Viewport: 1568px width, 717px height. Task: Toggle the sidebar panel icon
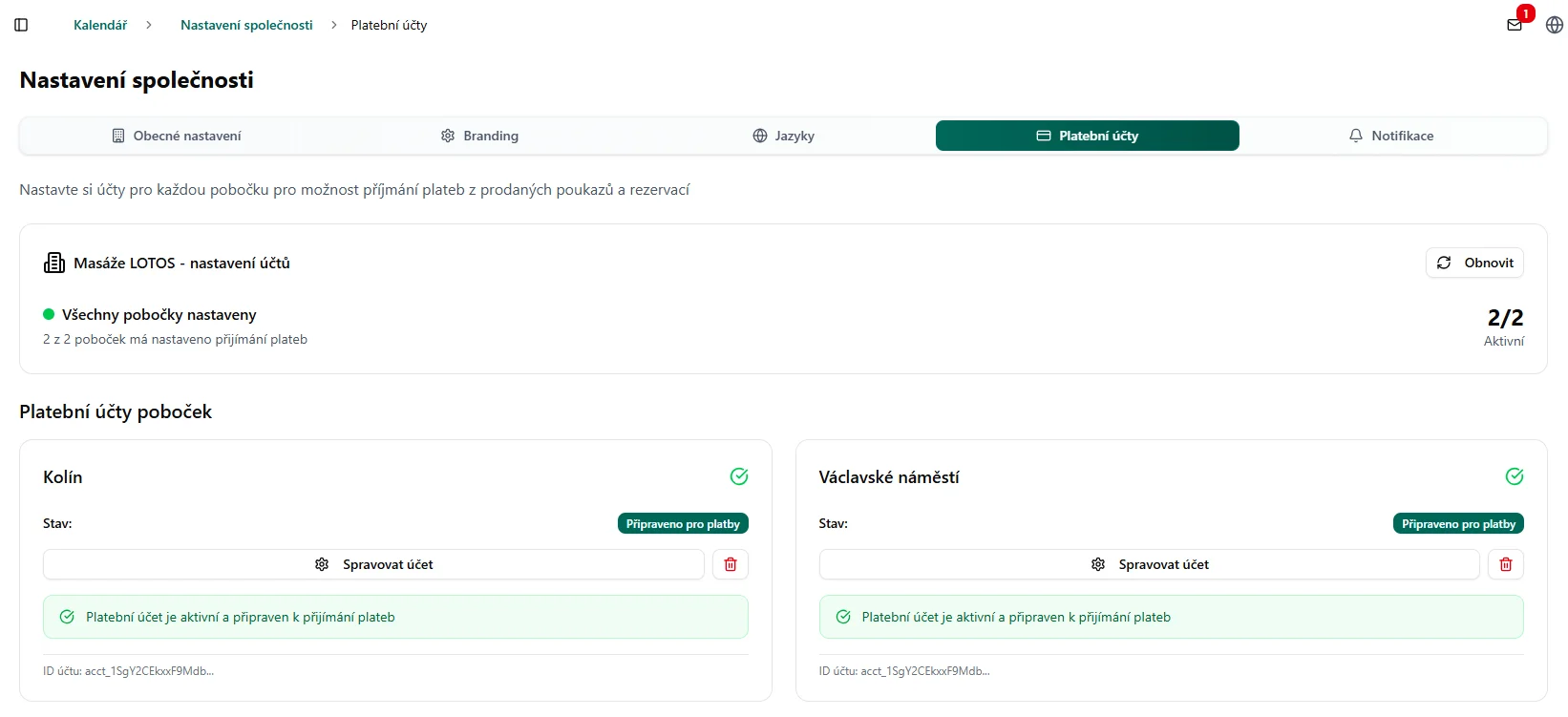[21, 25]
